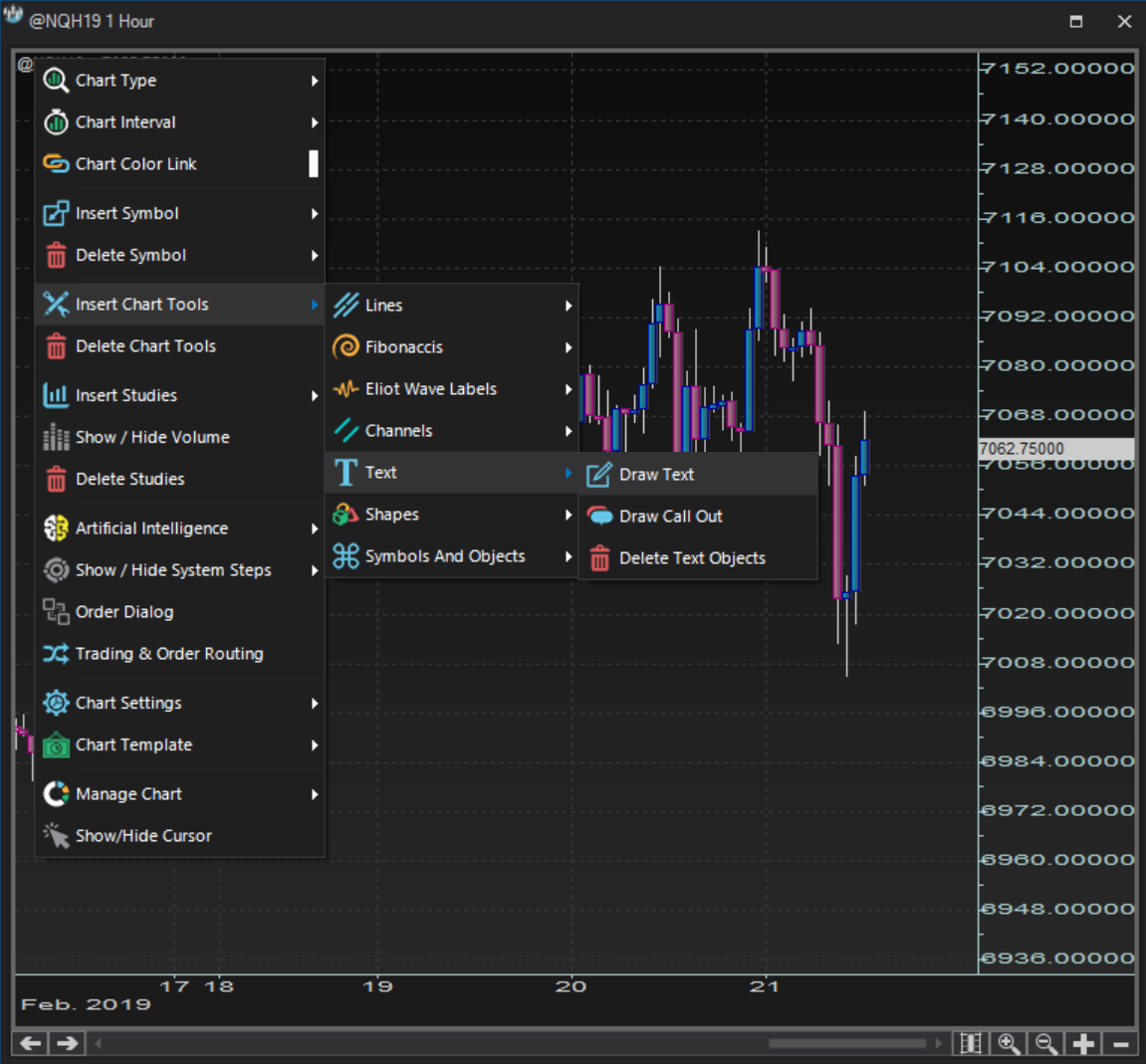Click the zoom in magnifier icon
This screenshot has height=1064, width=1146.
(1009, 1043)
